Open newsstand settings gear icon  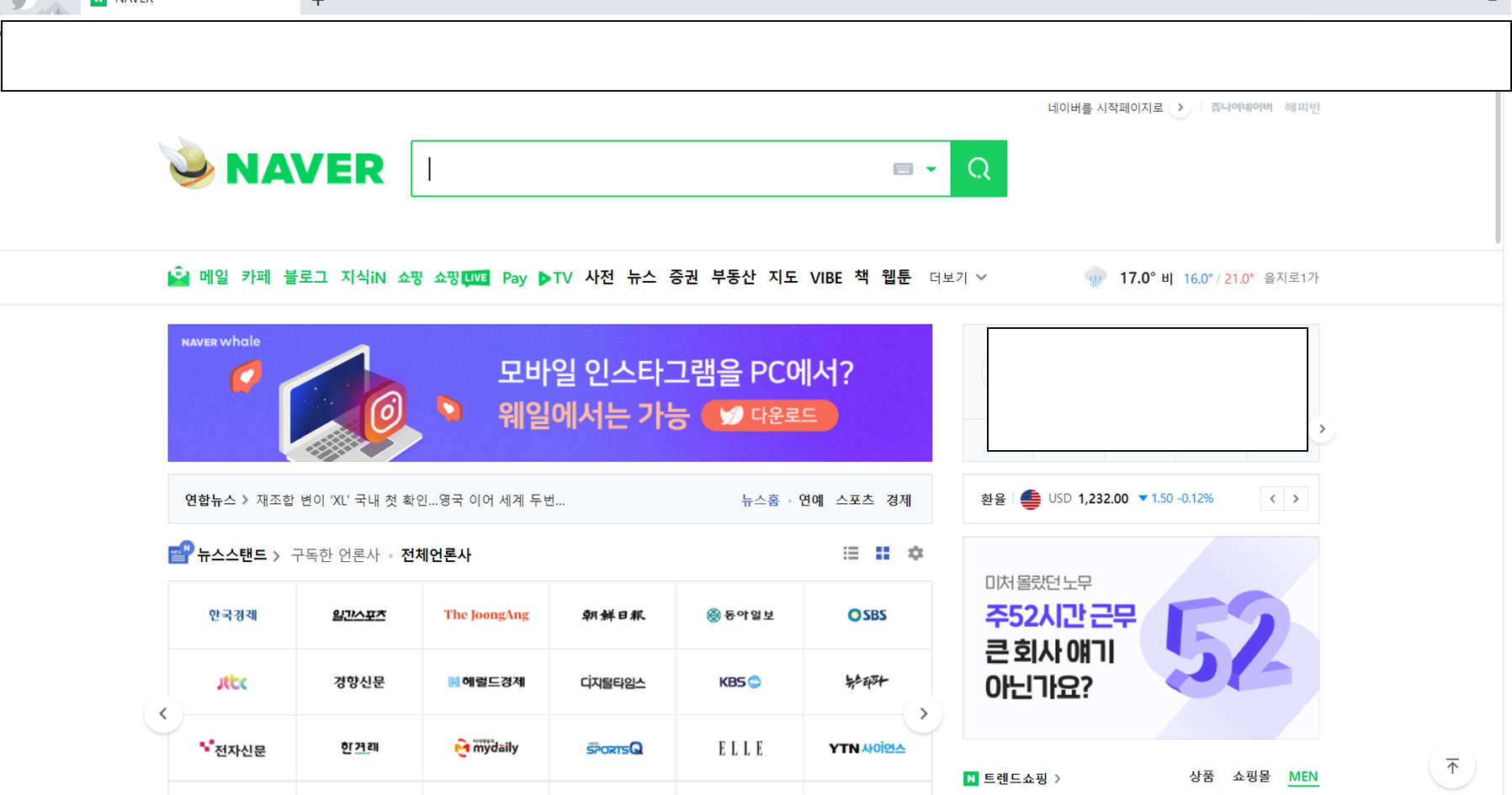[x=915, y=553]
